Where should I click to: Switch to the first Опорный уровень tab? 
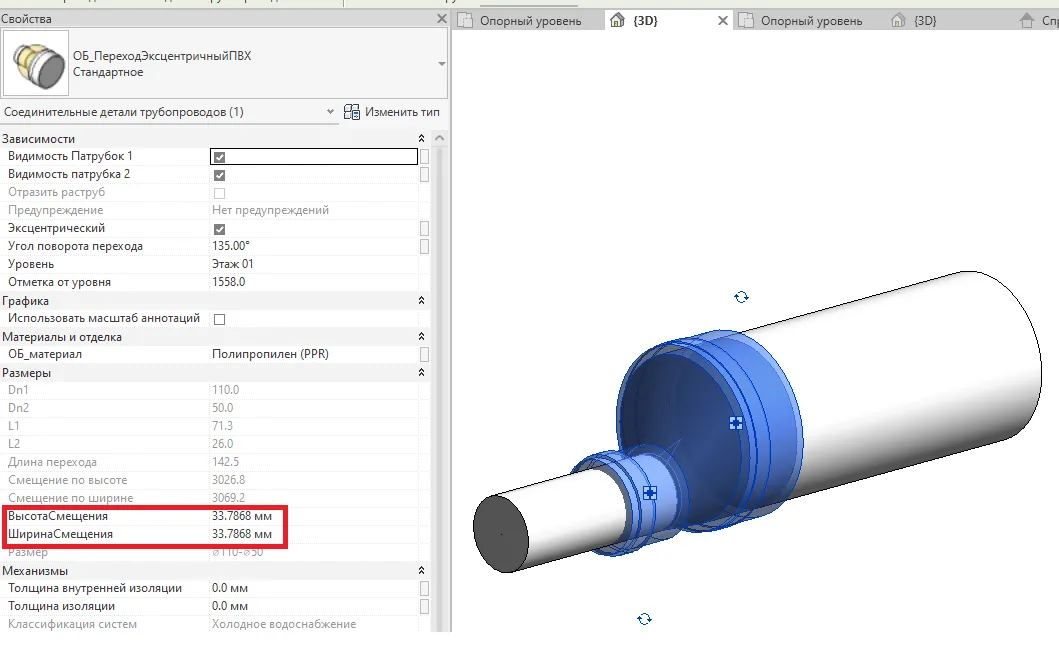point(530,20)
